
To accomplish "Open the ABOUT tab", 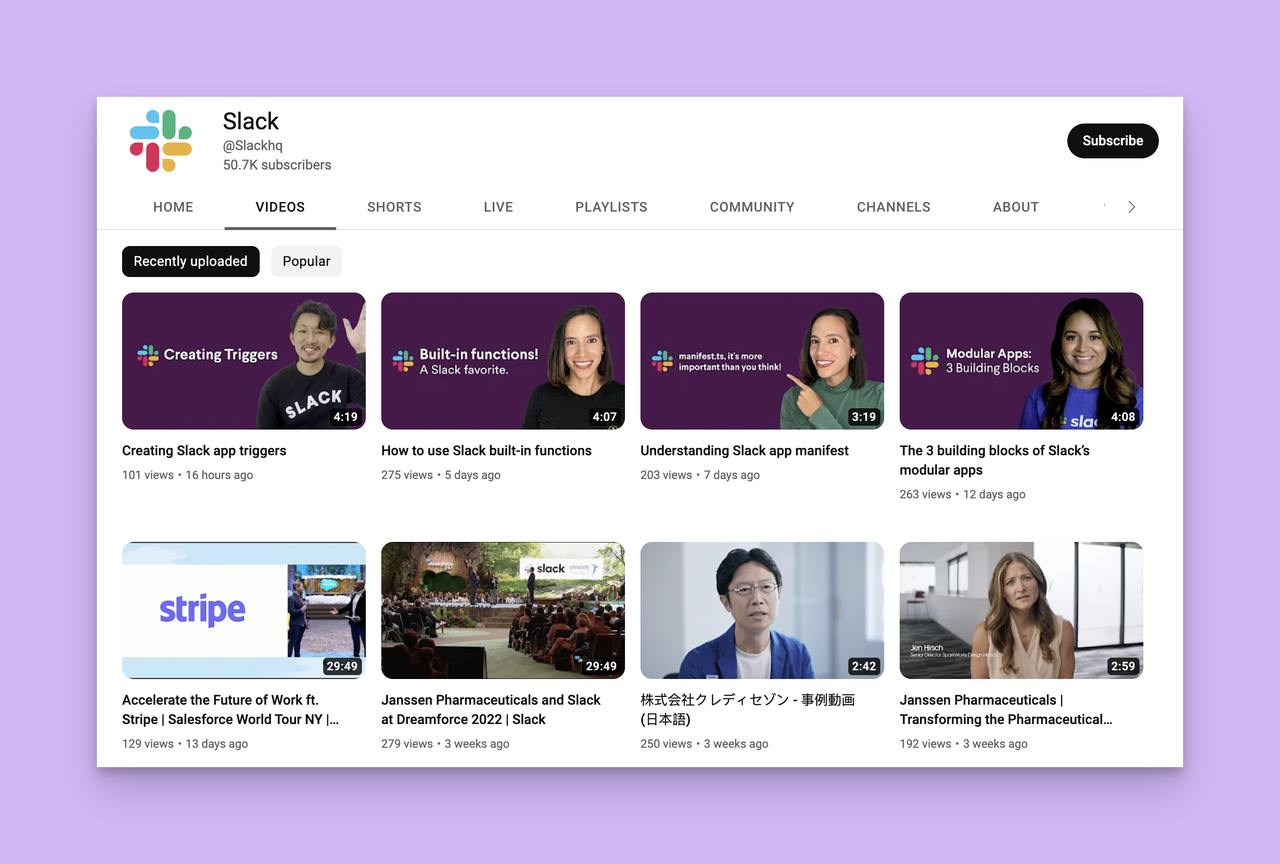I will [x=1015, y=207].
